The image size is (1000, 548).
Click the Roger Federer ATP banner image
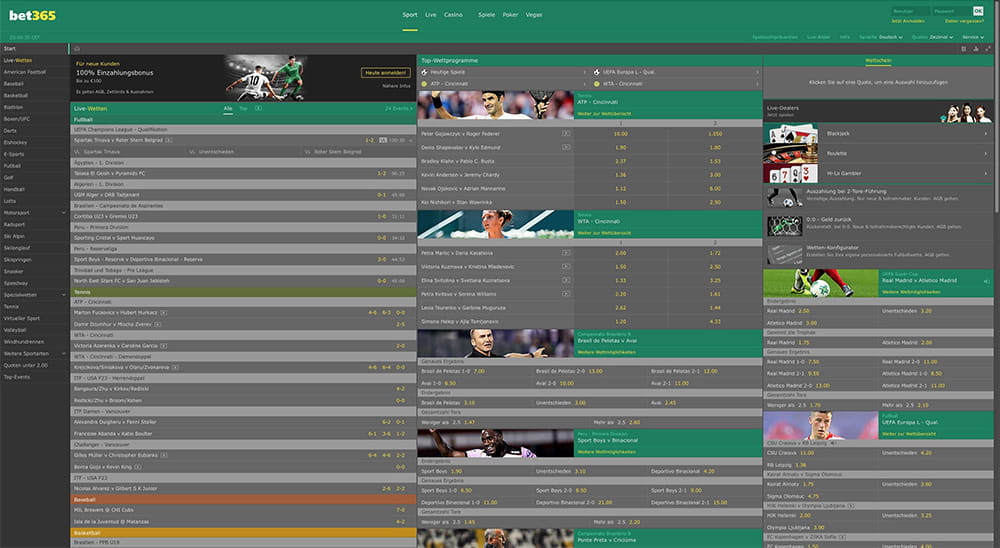pos(496,105)
